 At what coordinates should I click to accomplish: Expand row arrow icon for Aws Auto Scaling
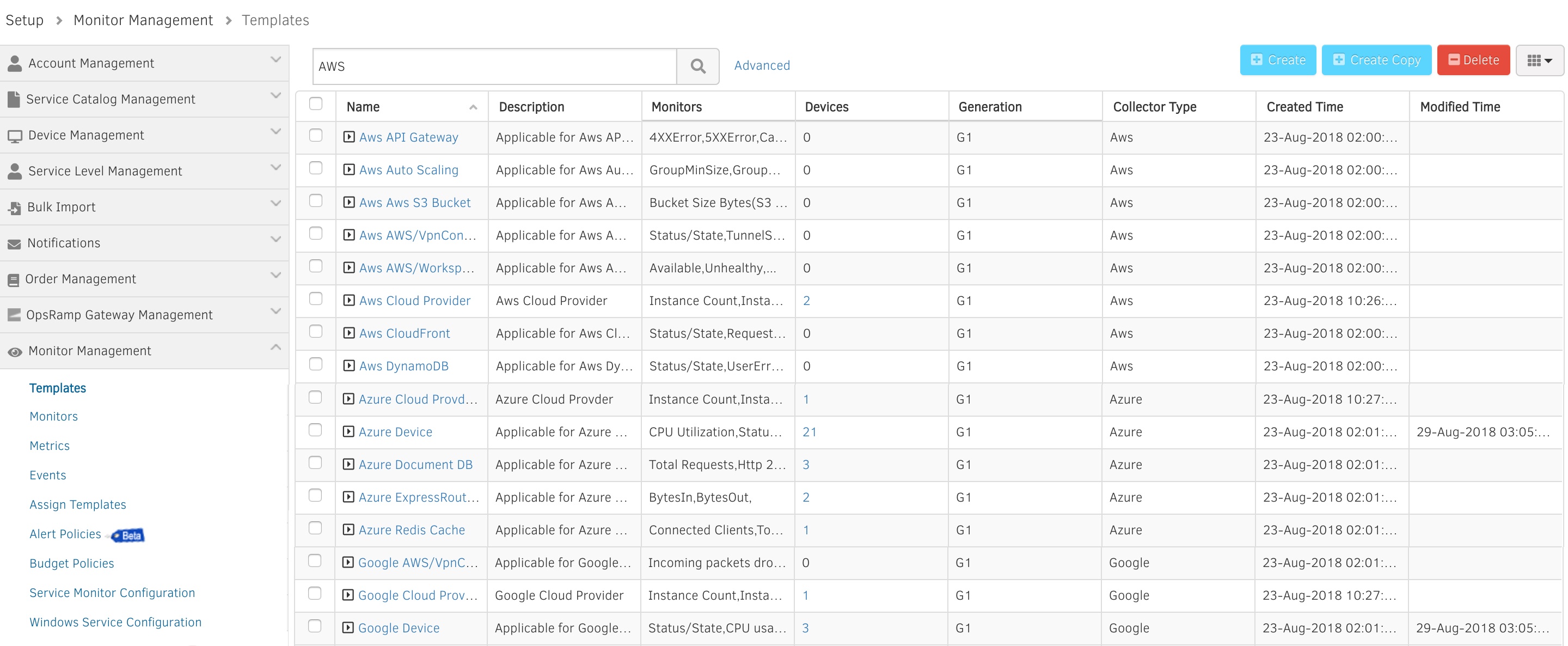(x=349, y=170)
